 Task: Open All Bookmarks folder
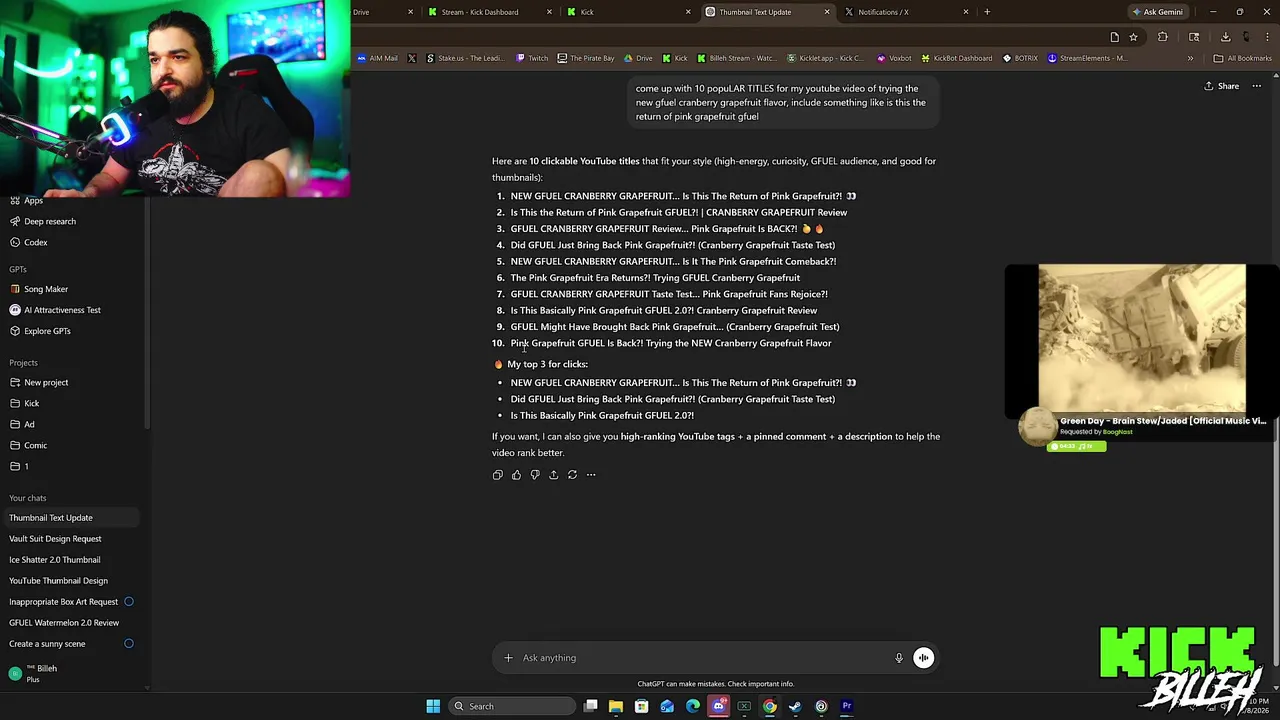pyautogui.click(x=1242, y=58)
